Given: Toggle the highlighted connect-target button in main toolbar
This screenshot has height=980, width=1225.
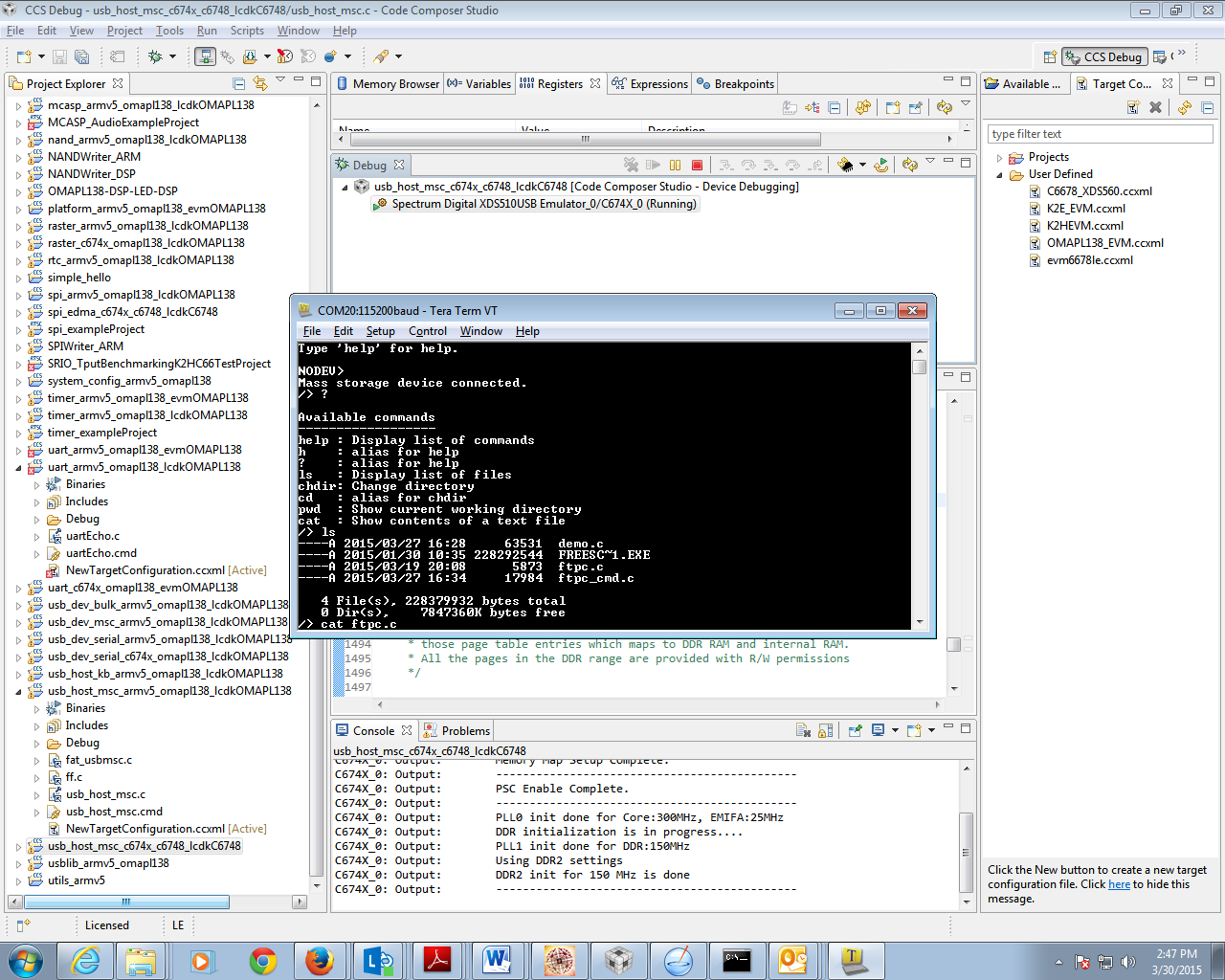Looking at the screenshot, I should tap(205, 56).
